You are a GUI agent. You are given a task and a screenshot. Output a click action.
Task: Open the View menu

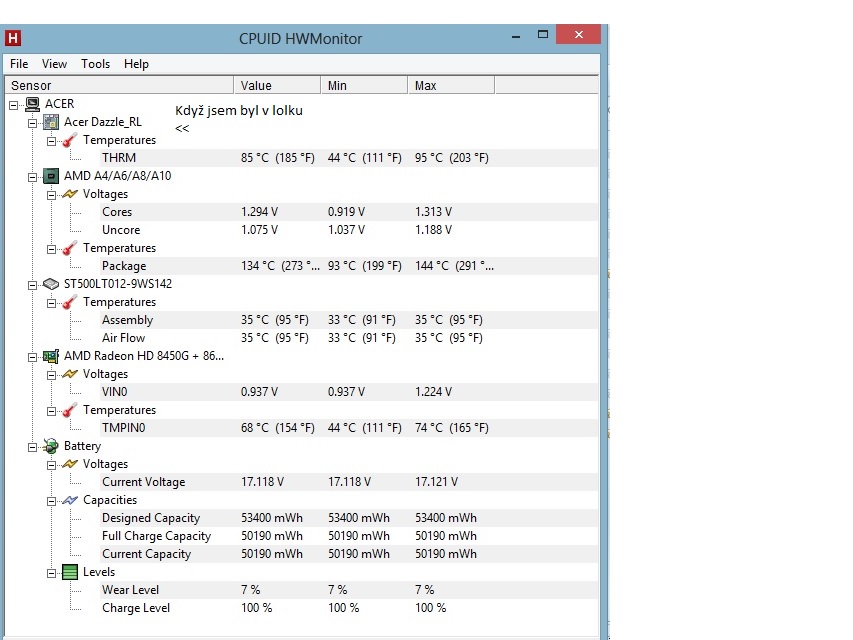tap(54, 64)
